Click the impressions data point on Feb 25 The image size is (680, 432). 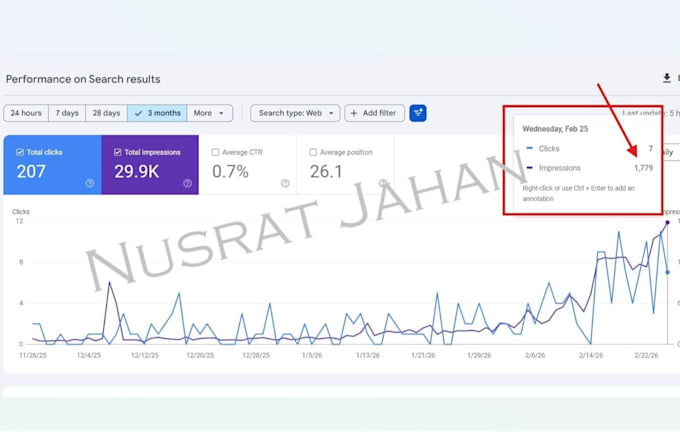pyautogui.click(x=667, y=223)
